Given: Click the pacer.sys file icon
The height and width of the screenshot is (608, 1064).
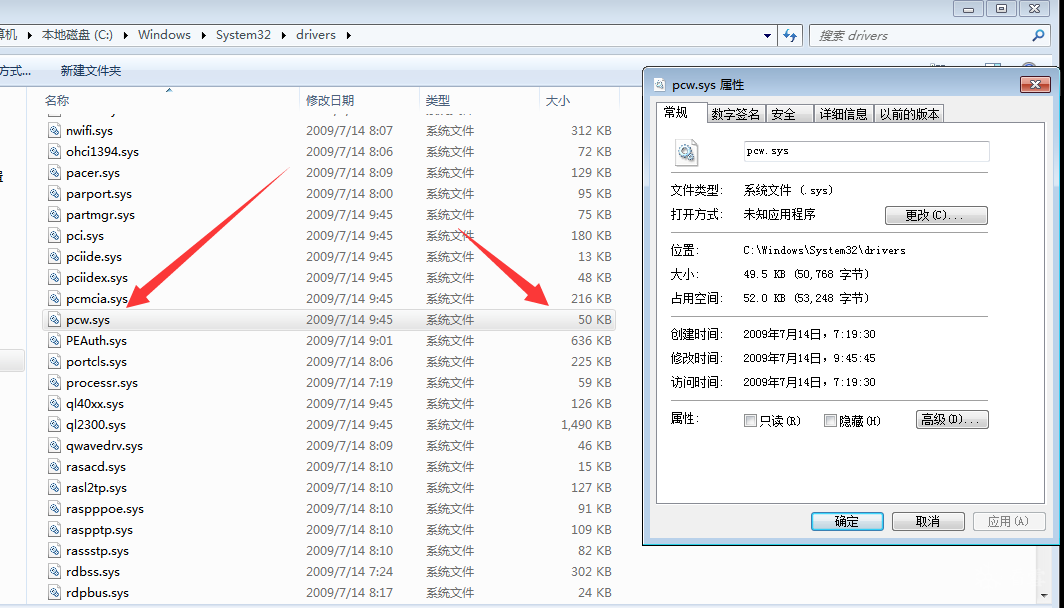Looking at the screenshot, I should (54, 172).
